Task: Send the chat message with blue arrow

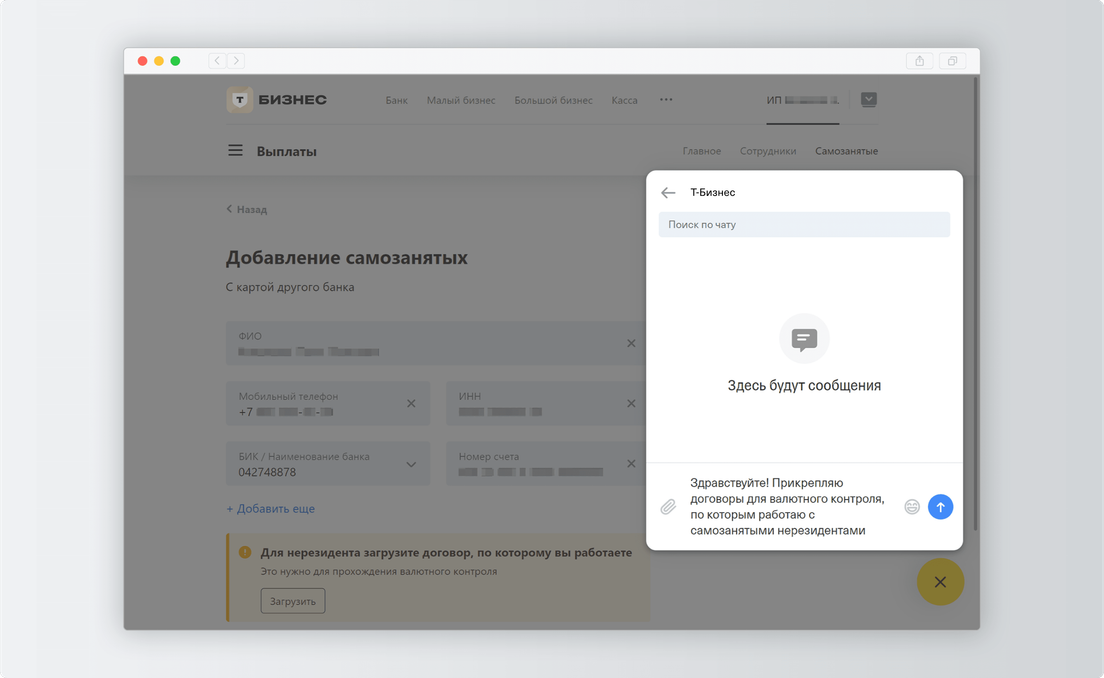Action: click(940, 507)
